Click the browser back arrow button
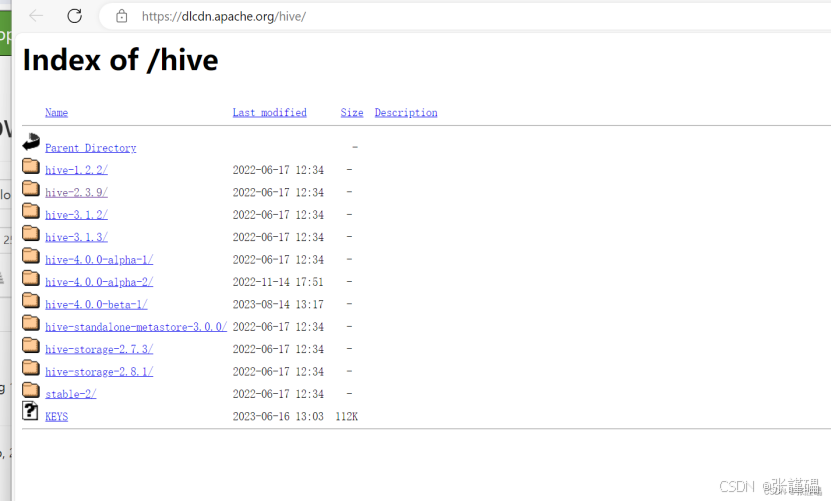 (36, 16)
